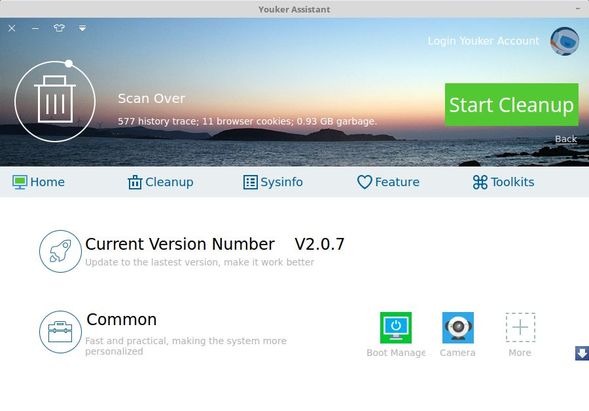Click the Scan Over status text
589x411 pixels.
(151, 98)
